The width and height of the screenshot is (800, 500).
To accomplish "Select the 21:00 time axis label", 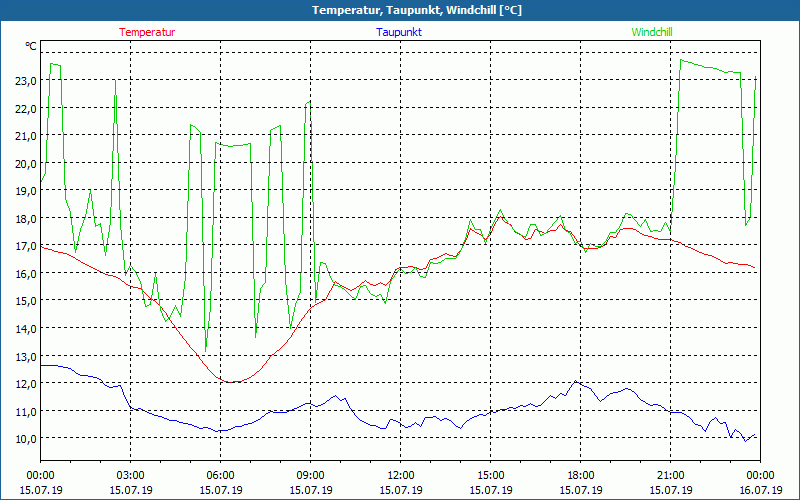I will click(x=671, y=475).
